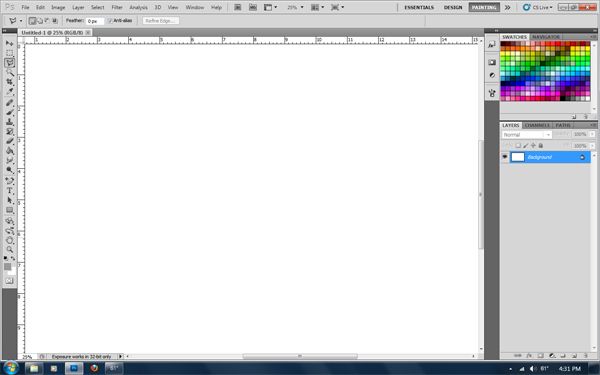
Task: Open the Screen Mode dropdown
Action: [338, 7]
